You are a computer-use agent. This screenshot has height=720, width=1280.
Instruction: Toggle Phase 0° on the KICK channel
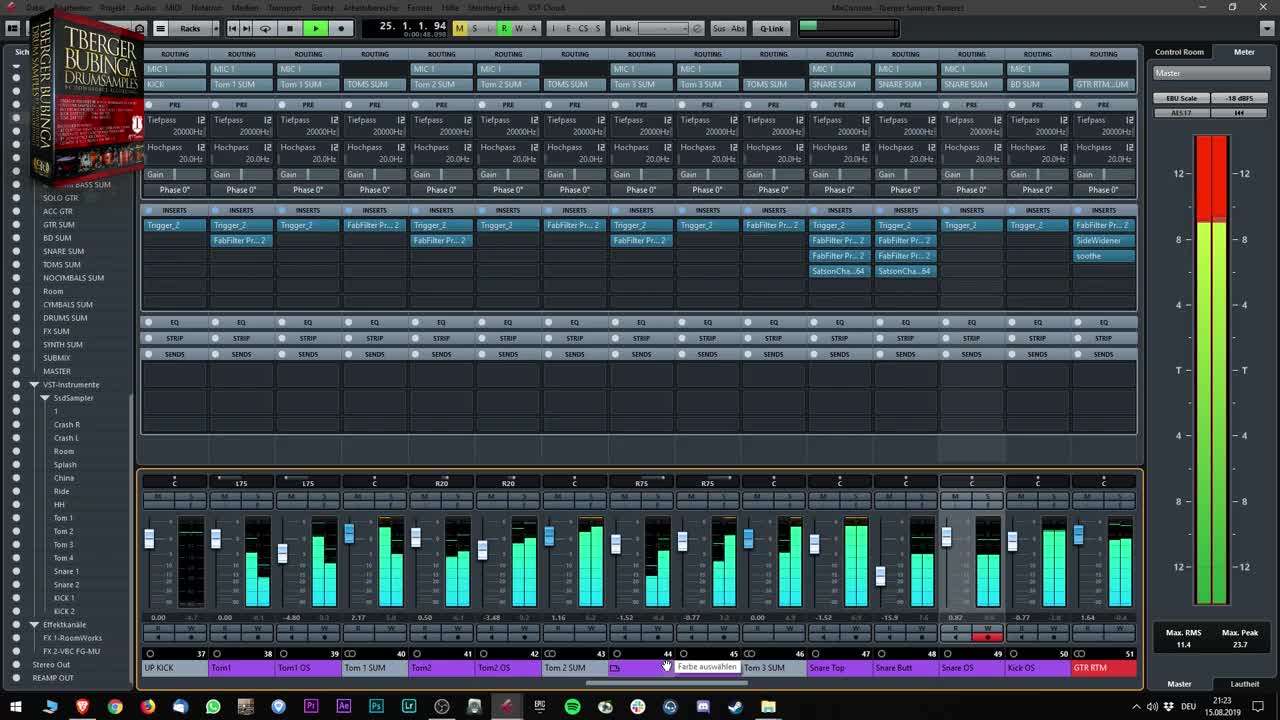[x=175, y=190]
